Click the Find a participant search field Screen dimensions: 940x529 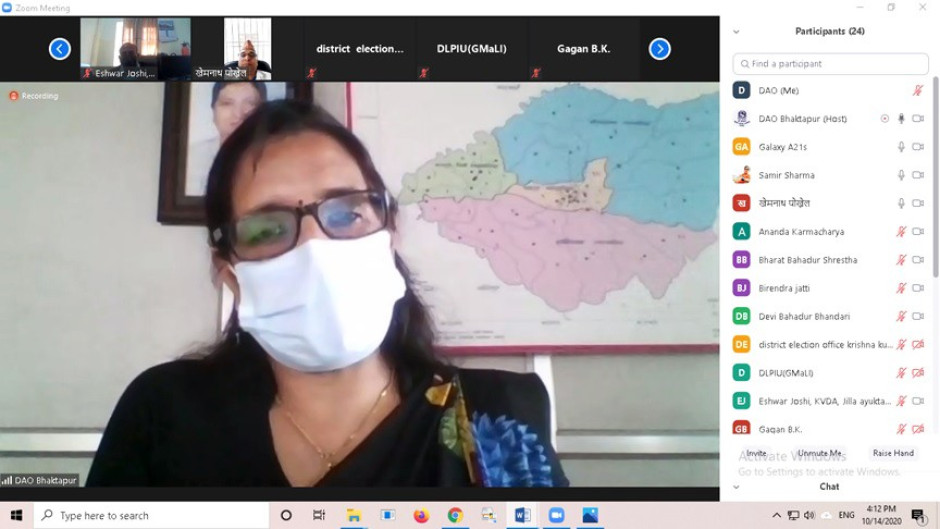[x=830, y=64]
